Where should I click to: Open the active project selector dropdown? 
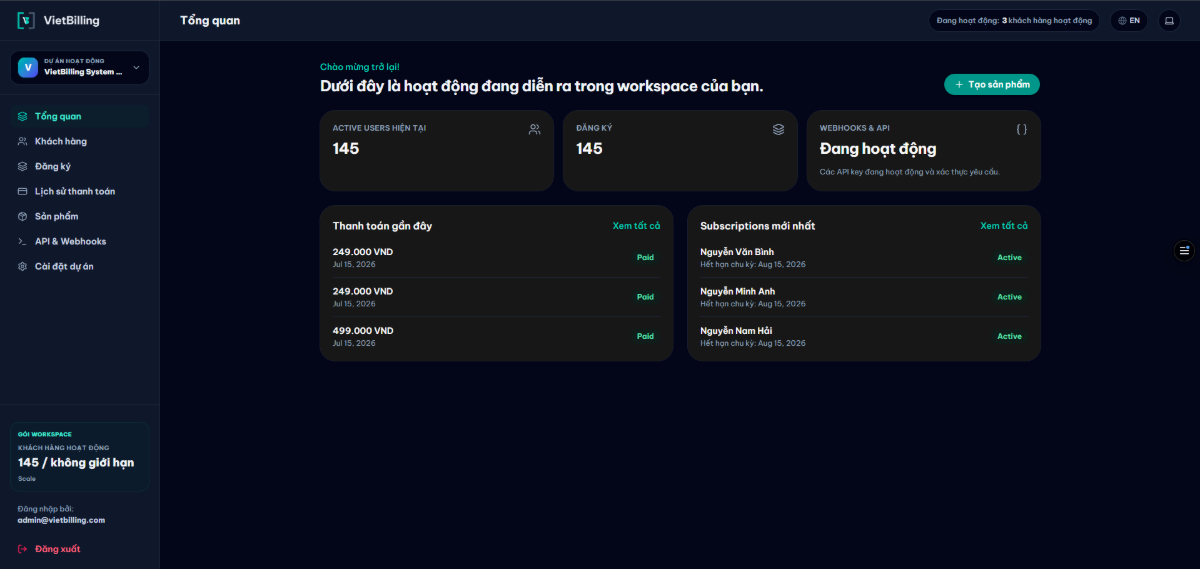click(x=80, y=67)
